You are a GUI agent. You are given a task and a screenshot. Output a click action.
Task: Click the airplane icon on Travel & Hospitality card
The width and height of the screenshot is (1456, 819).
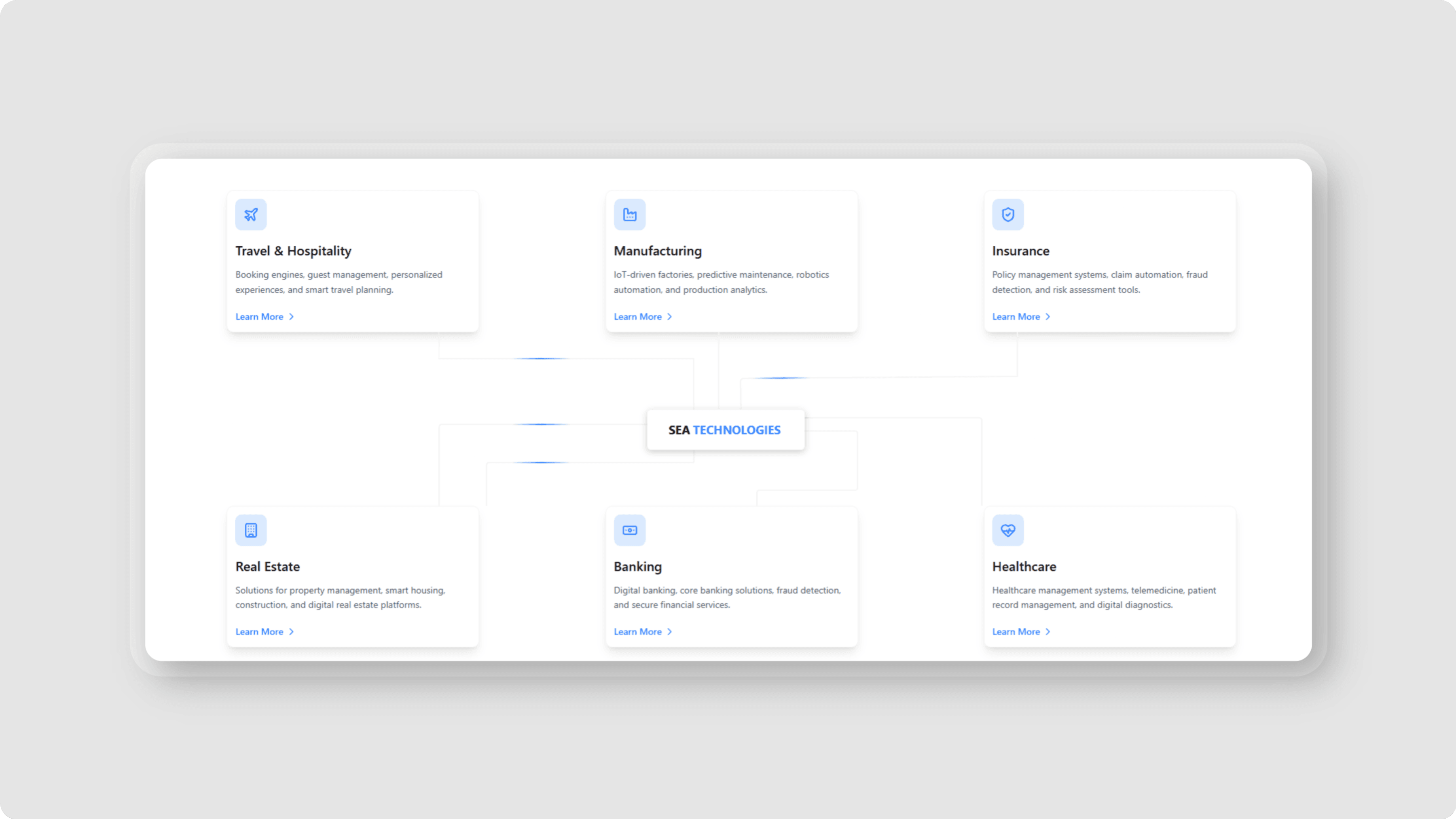[x=251, y=215]
